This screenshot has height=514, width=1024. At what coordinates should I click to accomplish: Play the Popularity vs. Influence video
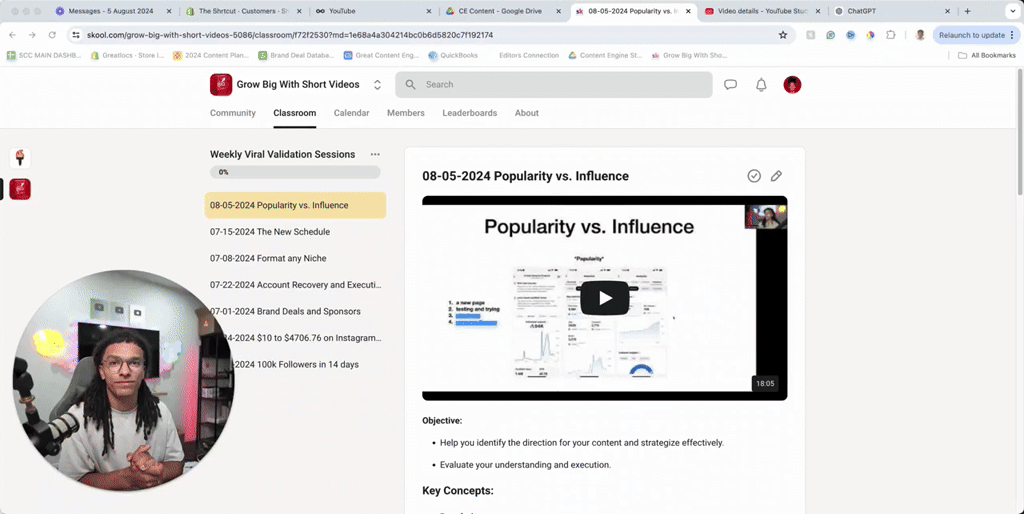605,298
